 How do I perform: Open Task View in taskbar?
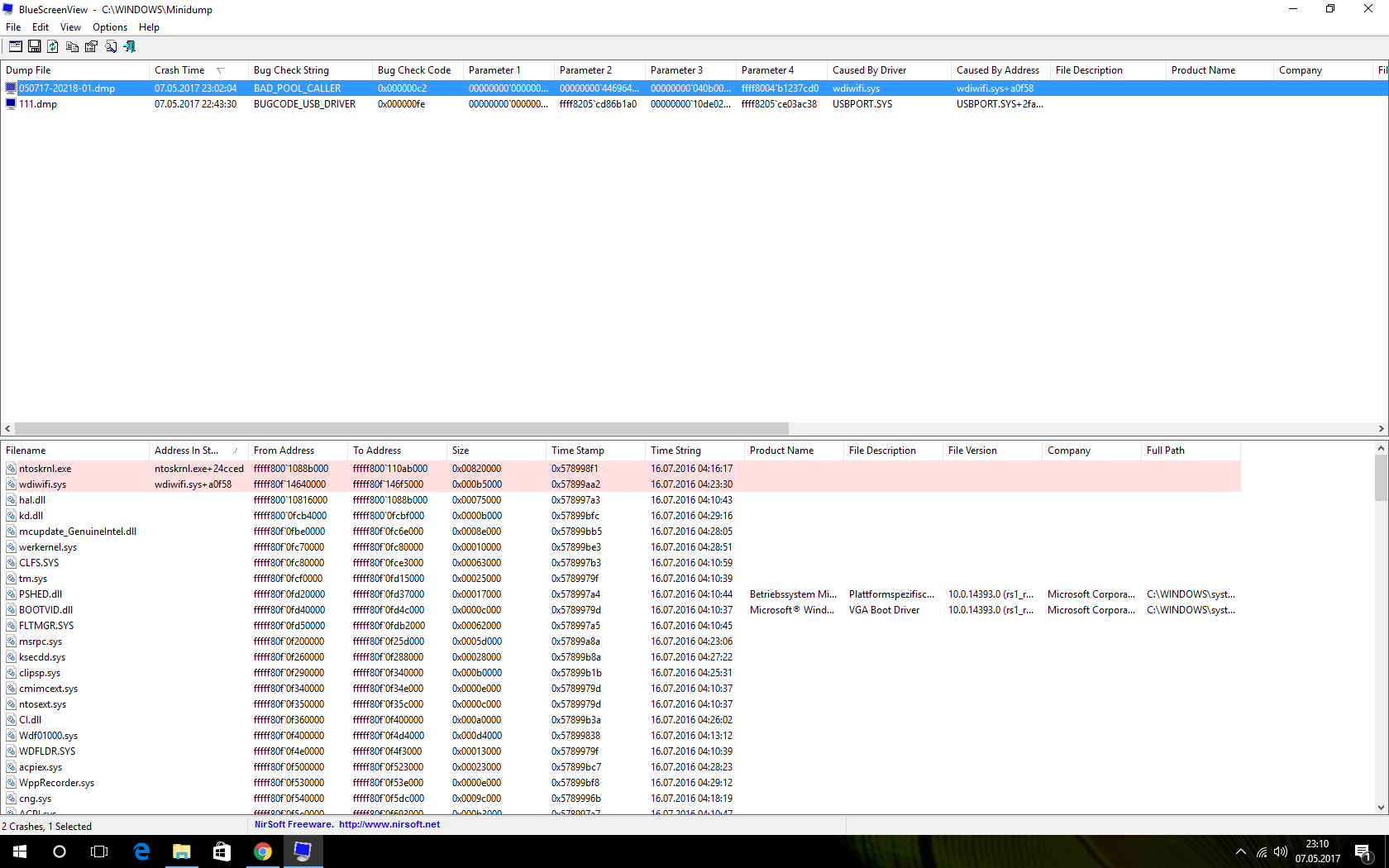99,851
